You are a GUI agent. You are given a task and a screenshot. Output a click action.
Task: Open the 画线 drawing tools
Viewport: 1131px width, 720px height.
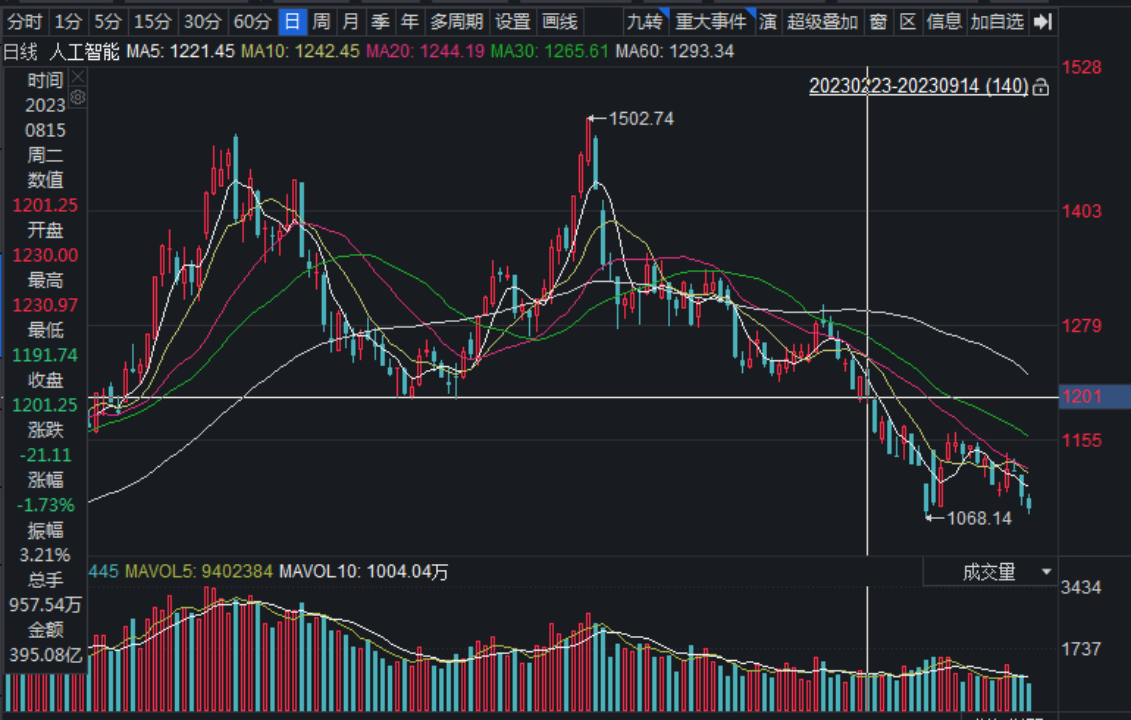click(x=559, y=21)
